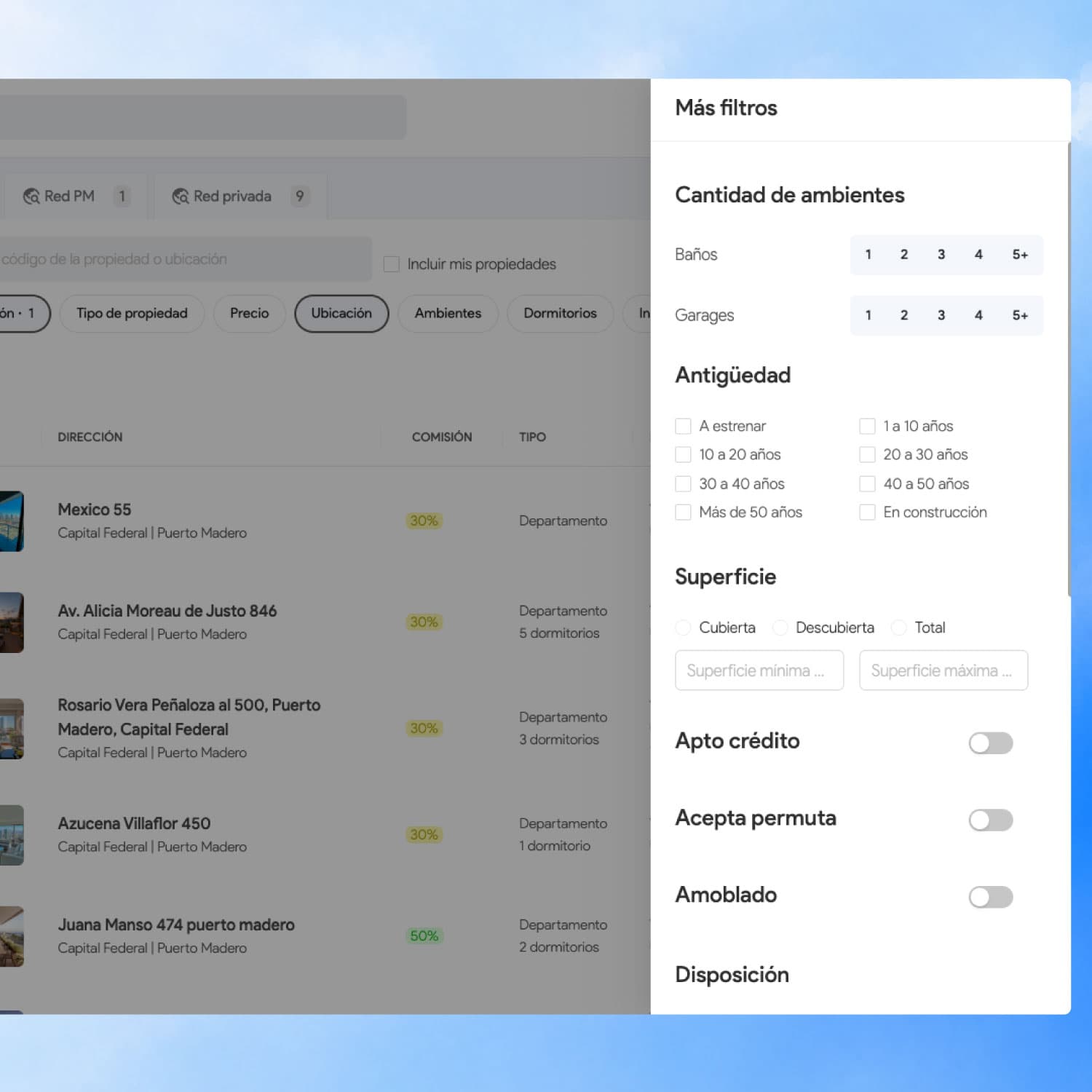Switch to the Red PM tab
This screenshot has height=1092, width=1092.
click(x=74, y=197)
